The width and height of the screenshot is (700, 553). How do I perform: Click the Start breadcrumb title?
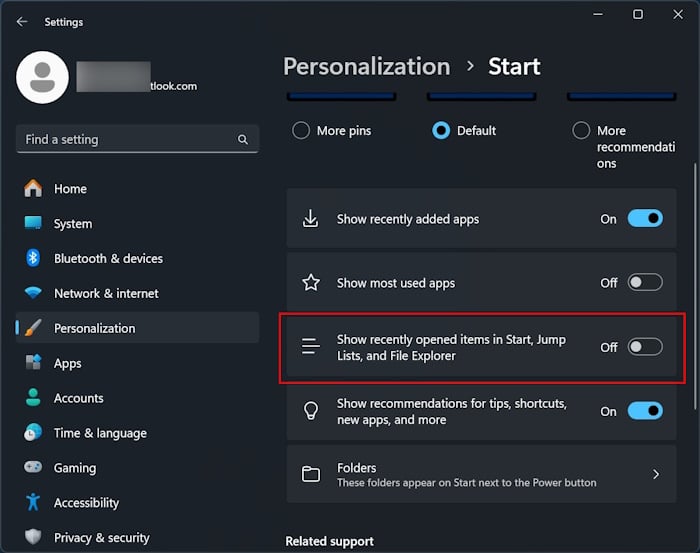coord(514,67)
